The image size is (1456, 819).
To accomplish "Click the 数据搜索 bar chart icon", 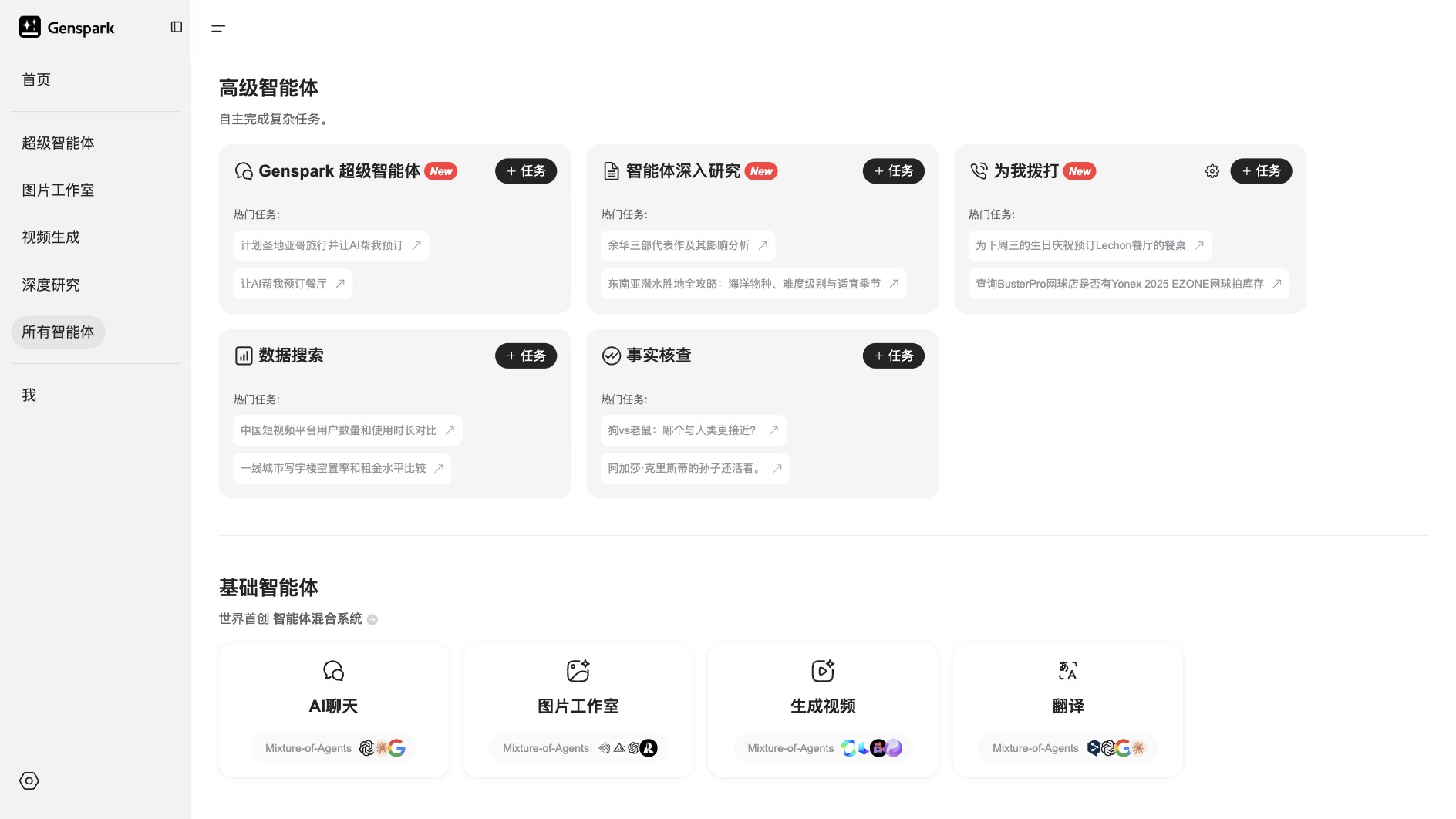I will (x=244, y=356).
